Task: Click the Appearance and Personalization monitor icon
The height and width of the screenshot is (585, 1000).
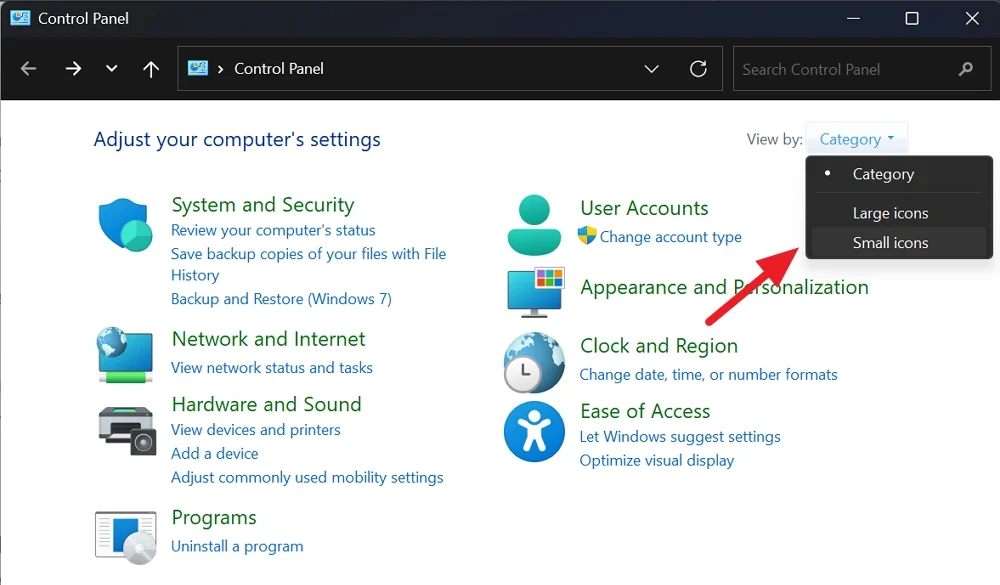Action: point(536,291)
